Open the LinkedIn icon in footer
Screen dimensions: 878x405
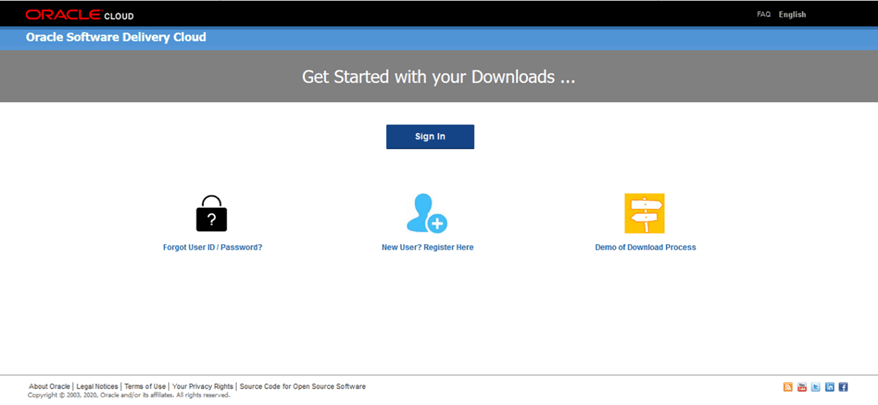pos(830,387)
